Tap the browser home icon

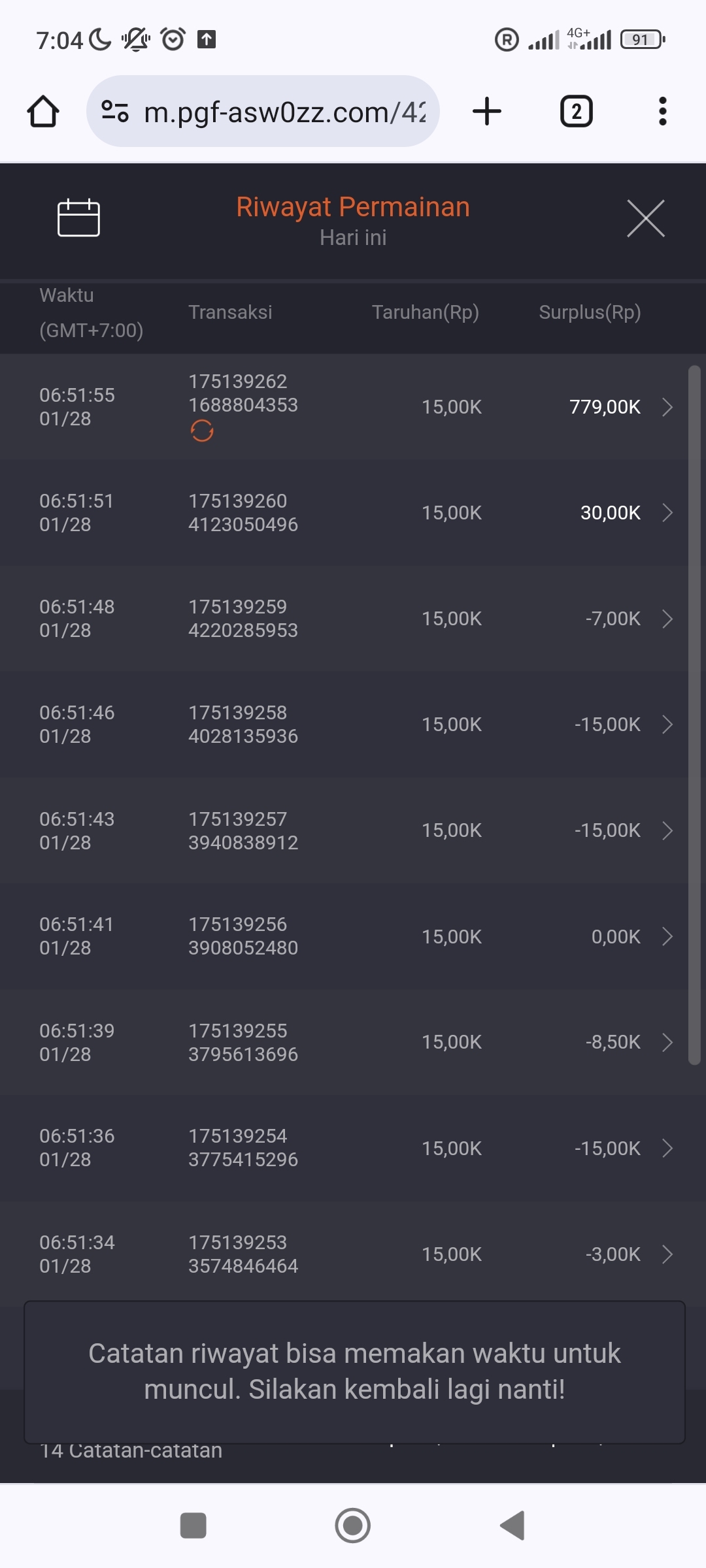click(x=43, y=111)
